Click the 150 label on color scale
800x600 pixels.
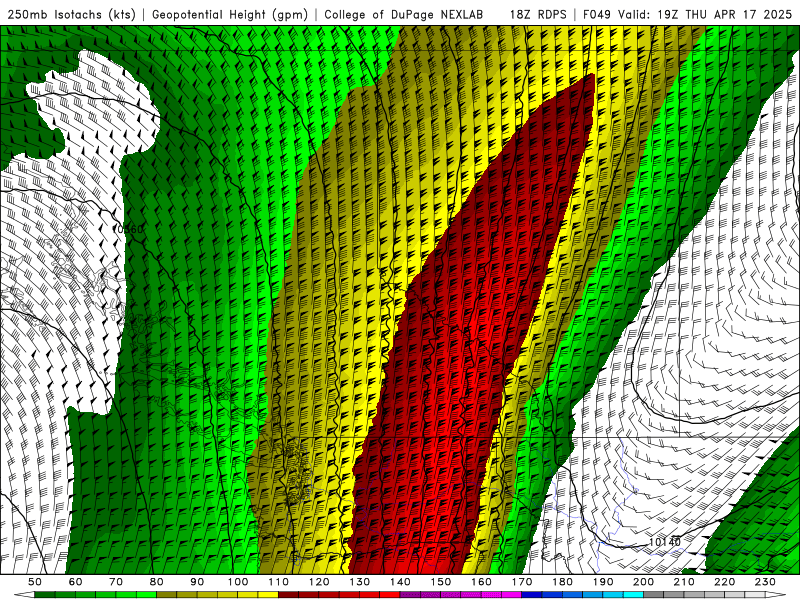point(441,582)
